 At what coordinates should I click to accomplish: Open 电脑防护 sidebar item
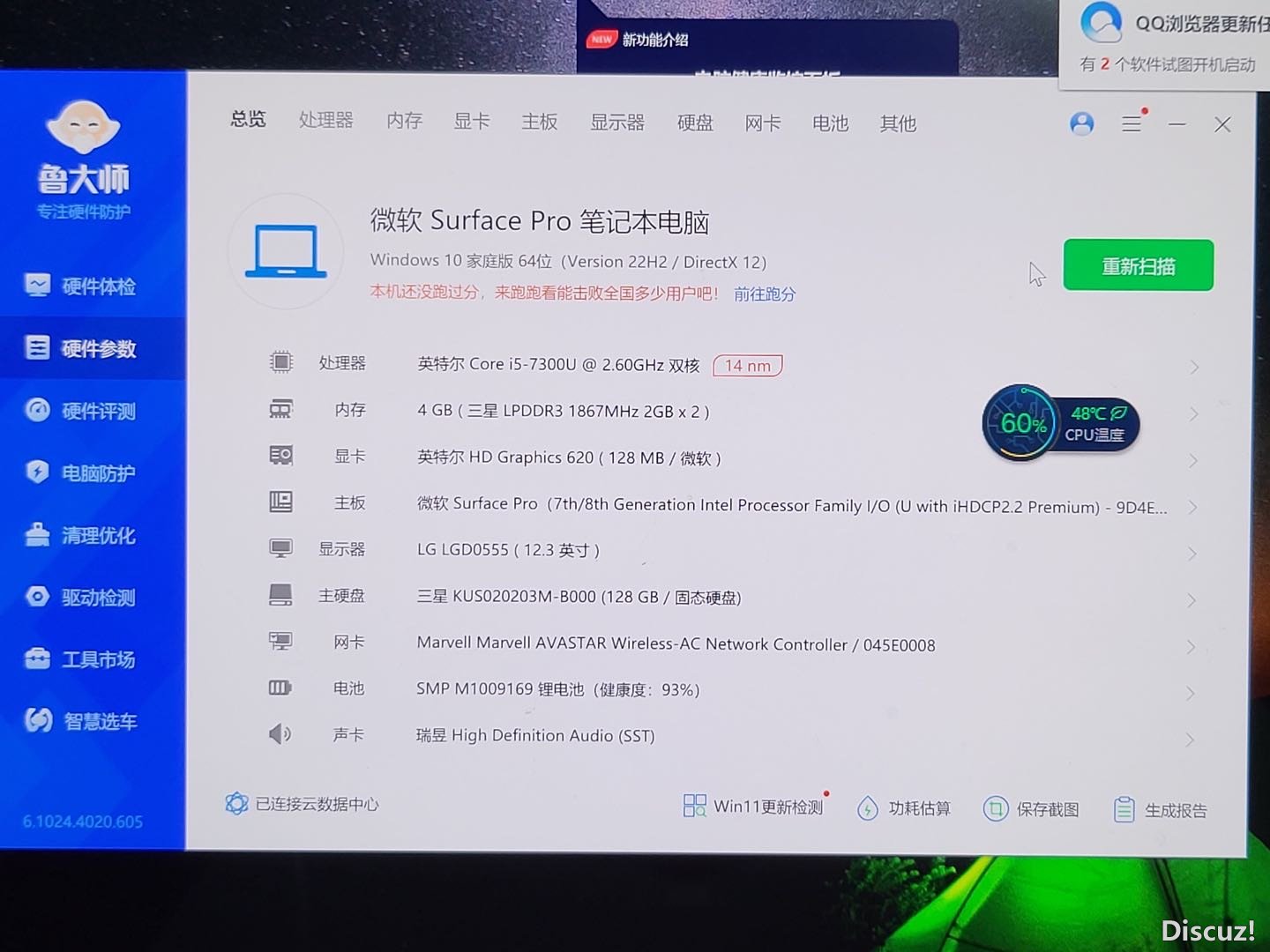click(81, 472)
